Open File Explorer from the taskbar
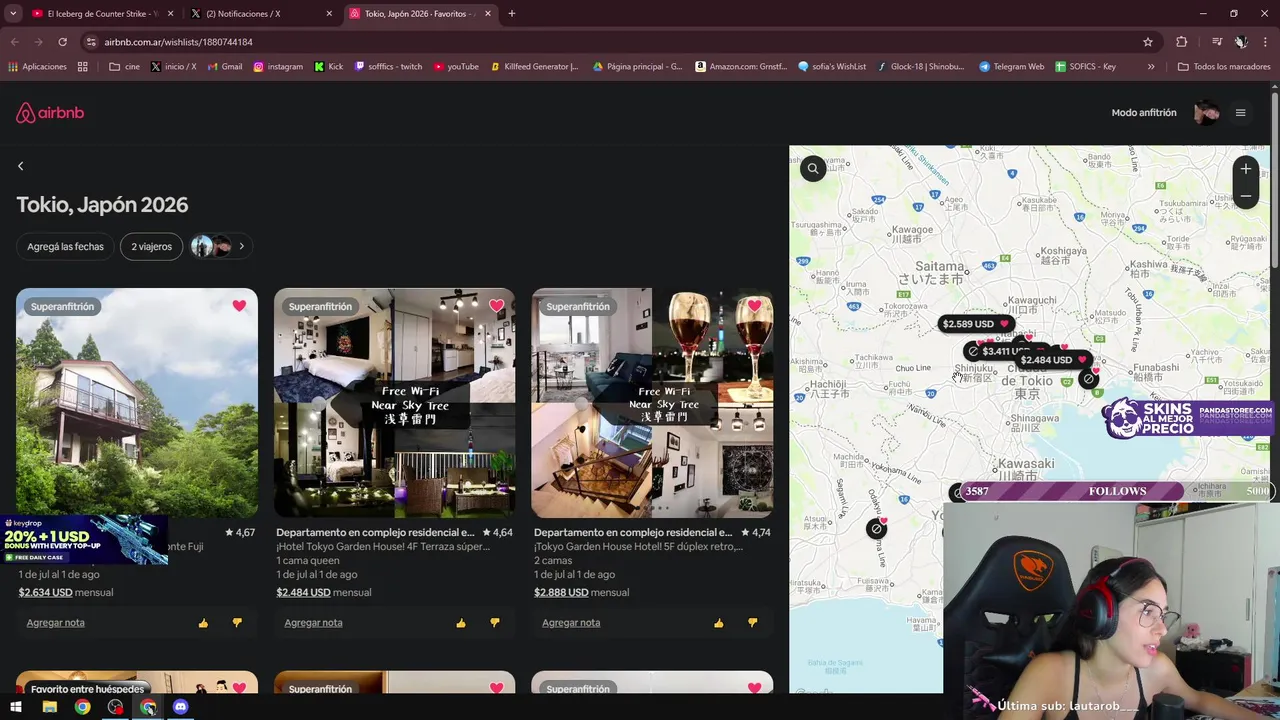Image resolution: width=1280 pixels, height=720 pixels. pyautogui.click(x=49, y=707)
